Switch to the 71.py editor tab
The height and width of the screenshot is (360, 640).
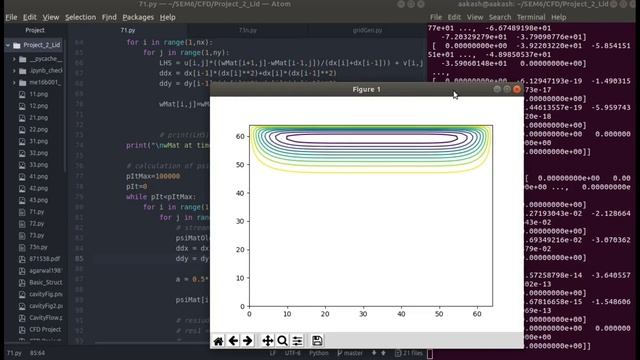pyautogui.click(x=128, y=30)
